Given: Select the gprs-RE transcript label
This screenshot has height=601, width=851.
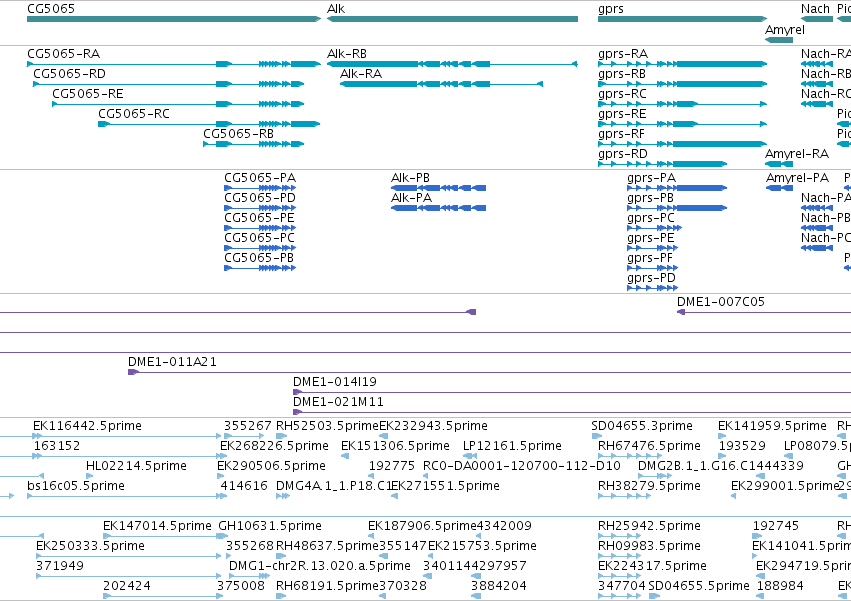Looking at the screenshot, I should pos(622,114).
